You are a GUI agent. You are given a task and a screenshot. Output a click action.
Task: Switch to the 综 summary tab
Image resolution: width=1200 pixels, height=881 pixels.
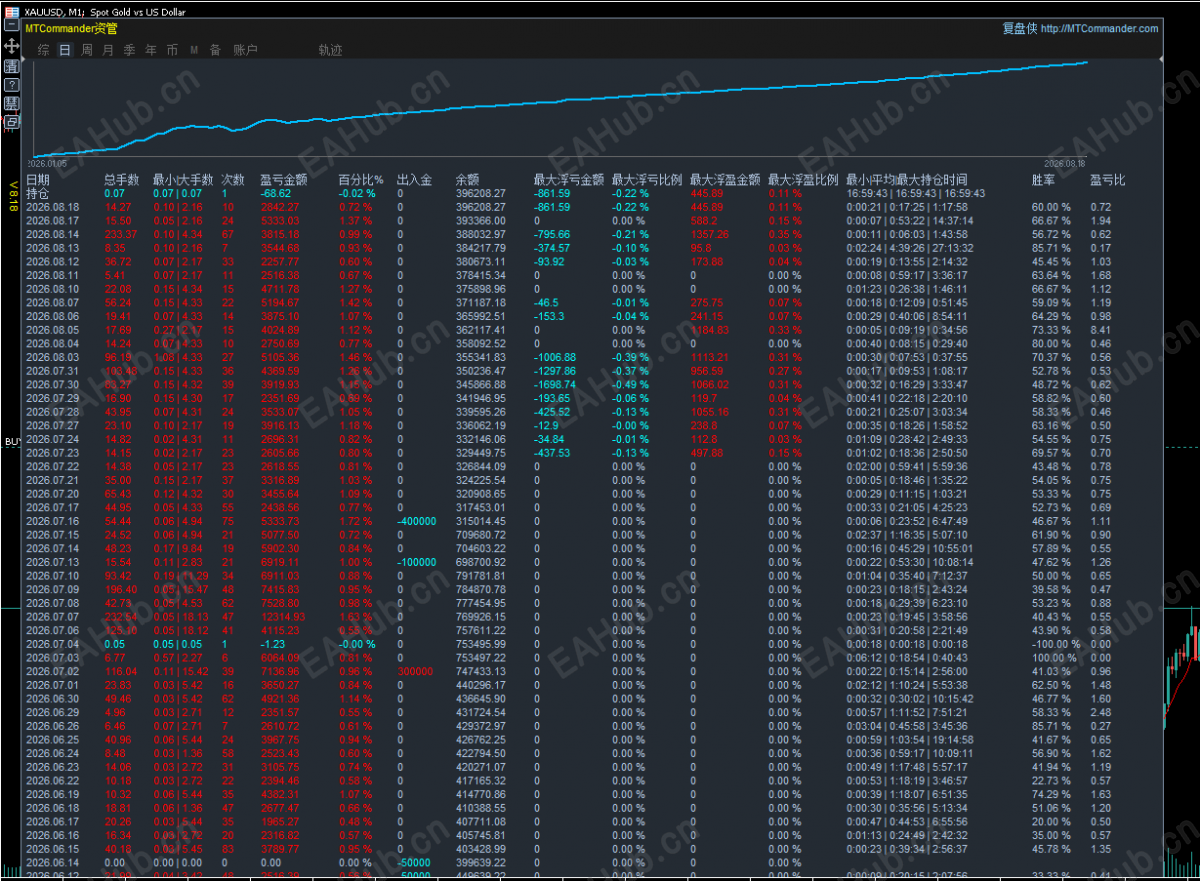43,50
